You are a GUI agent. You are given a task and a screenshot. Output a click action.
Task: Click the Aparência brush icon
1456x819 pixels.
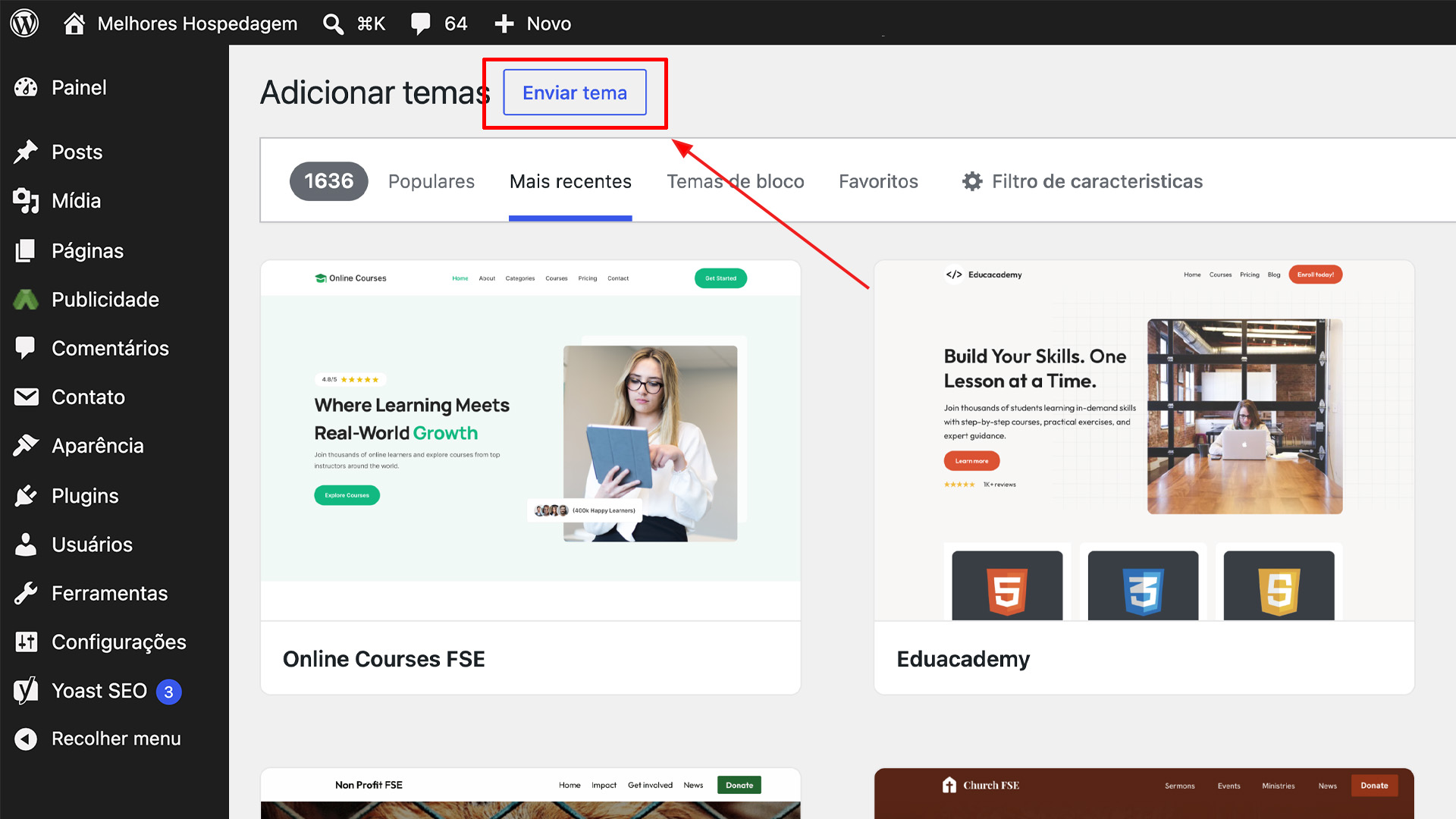[x=26, y=446]
